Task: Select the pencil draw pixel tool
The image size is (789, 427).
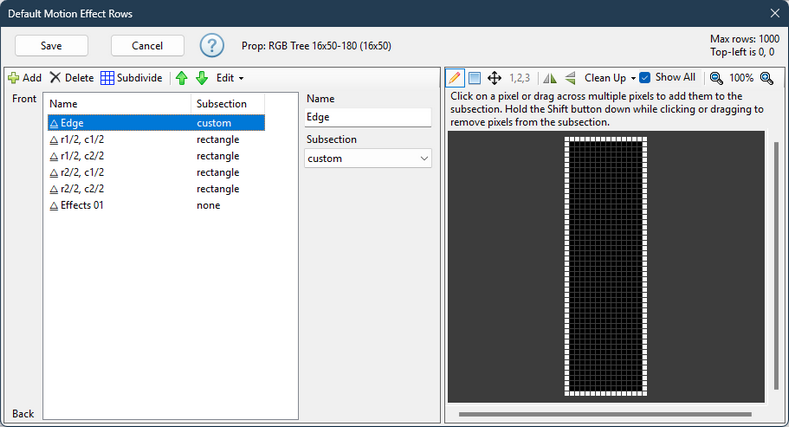Action: (454, 78)
